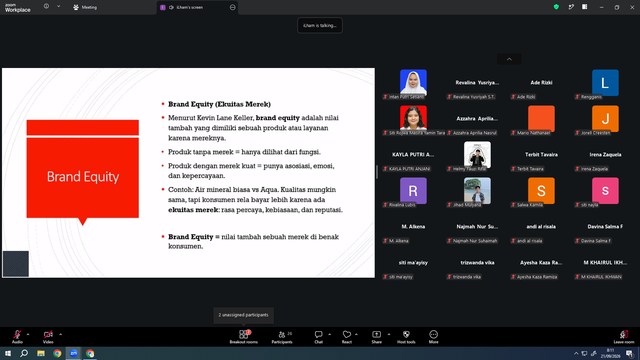Click the dark video thumbnail on slide corner
640x360 pixels.
pyautogui.click(x=16, y=264)
